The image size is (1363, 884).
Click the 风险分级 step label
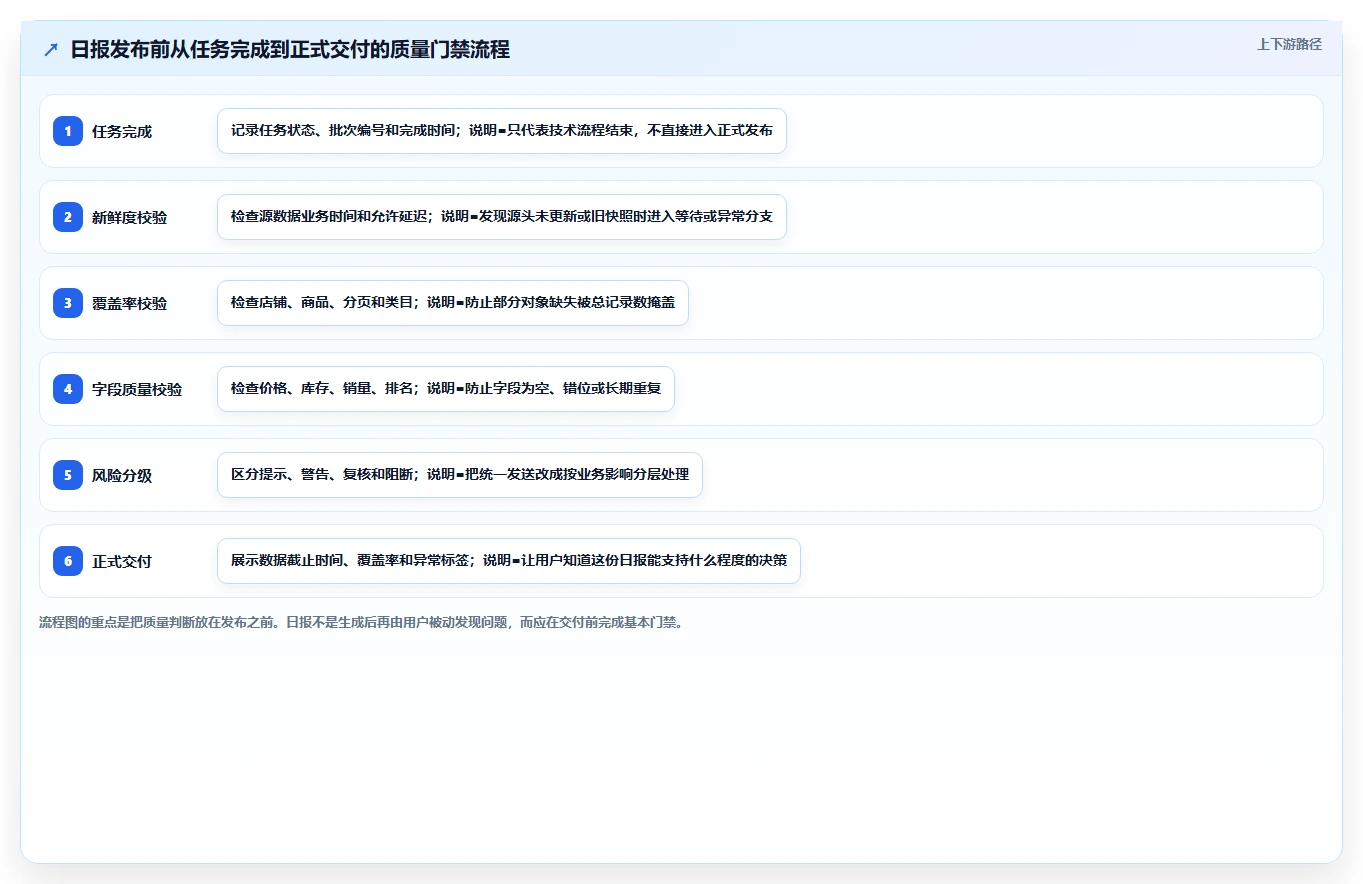click(122, 475)
